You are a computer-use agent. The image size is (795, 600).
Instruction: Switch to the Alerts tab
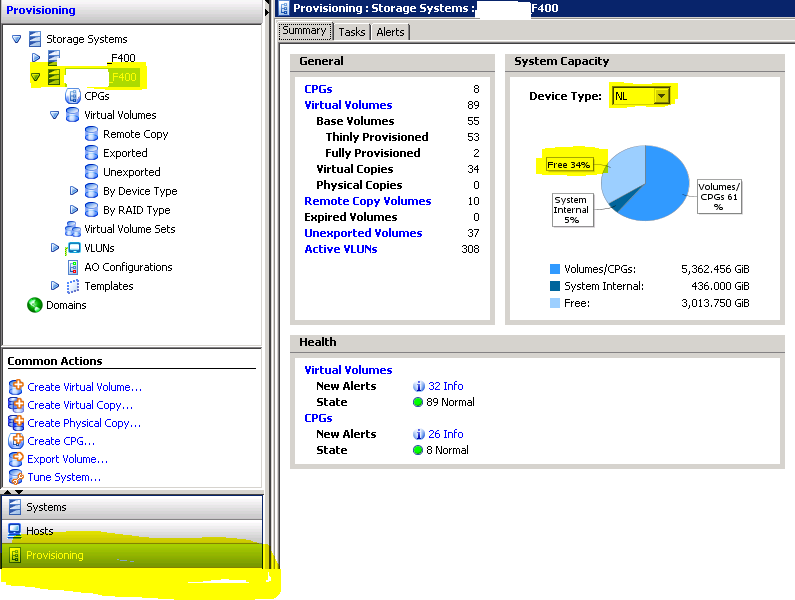(390, 32)
